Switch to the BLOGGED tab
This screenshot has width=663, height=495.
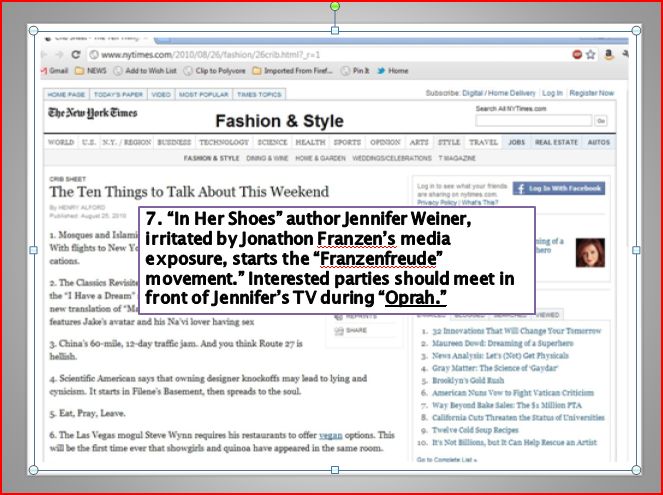click(469, 315)
